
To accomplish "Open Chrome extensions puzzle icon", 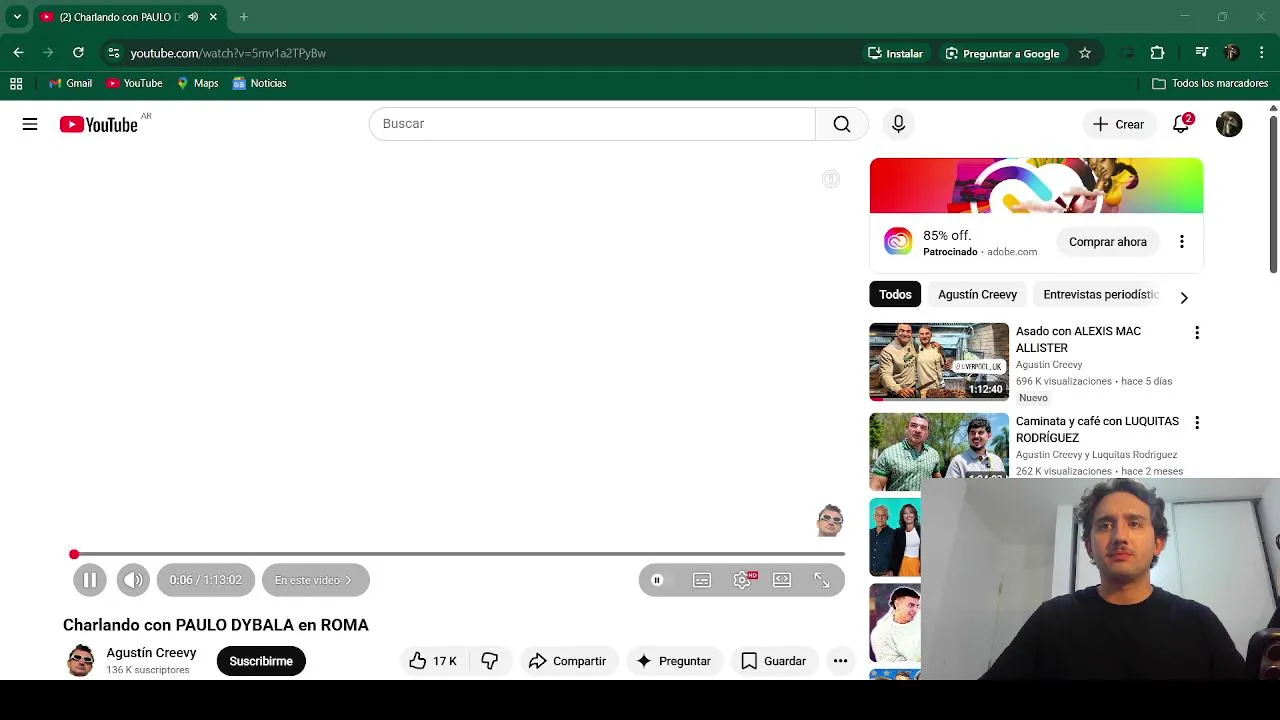I will [x=1158, y=53].
